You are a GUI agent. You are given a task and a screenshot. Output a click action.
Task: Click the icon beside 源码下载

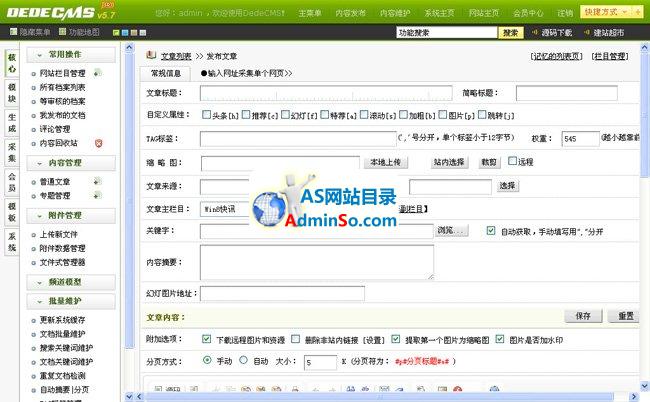click(x=535, y=32)
